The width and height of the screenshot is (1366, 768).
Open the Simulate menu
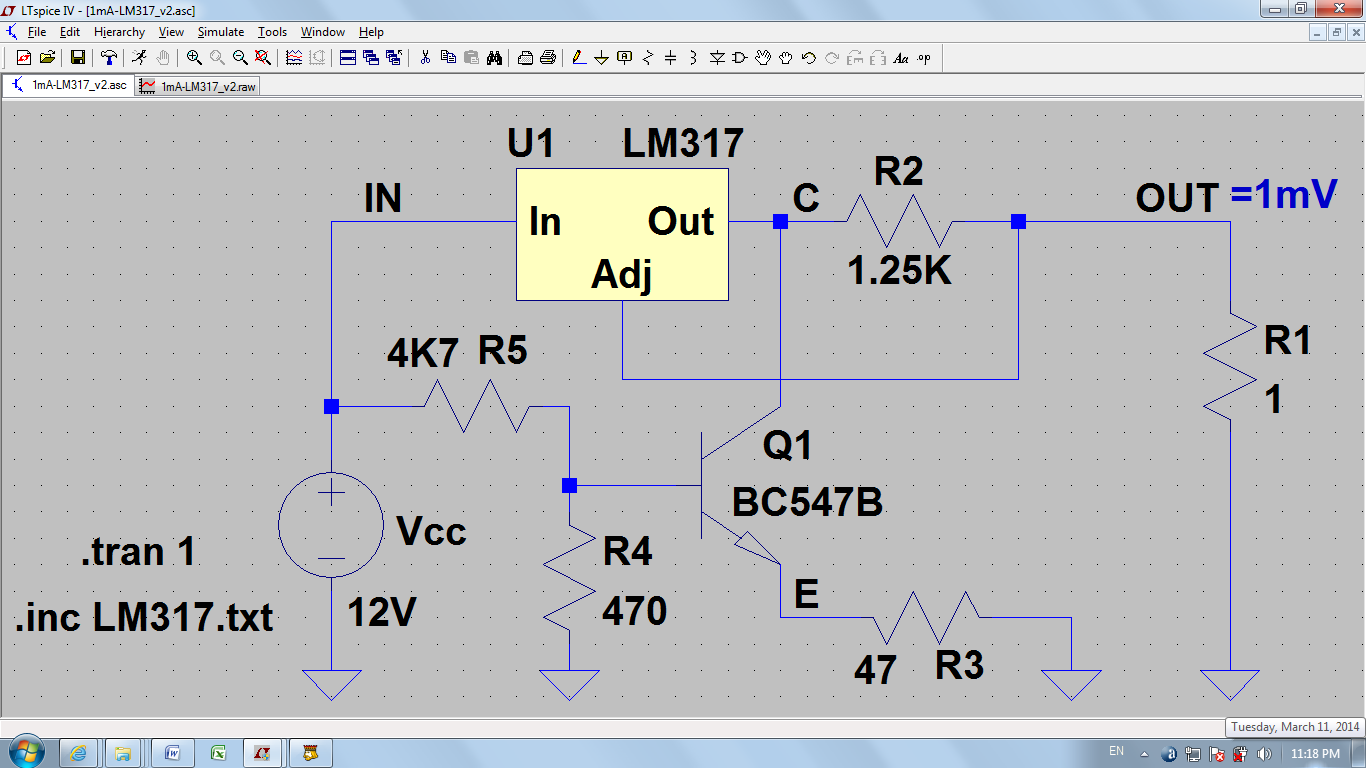(220, 32)
